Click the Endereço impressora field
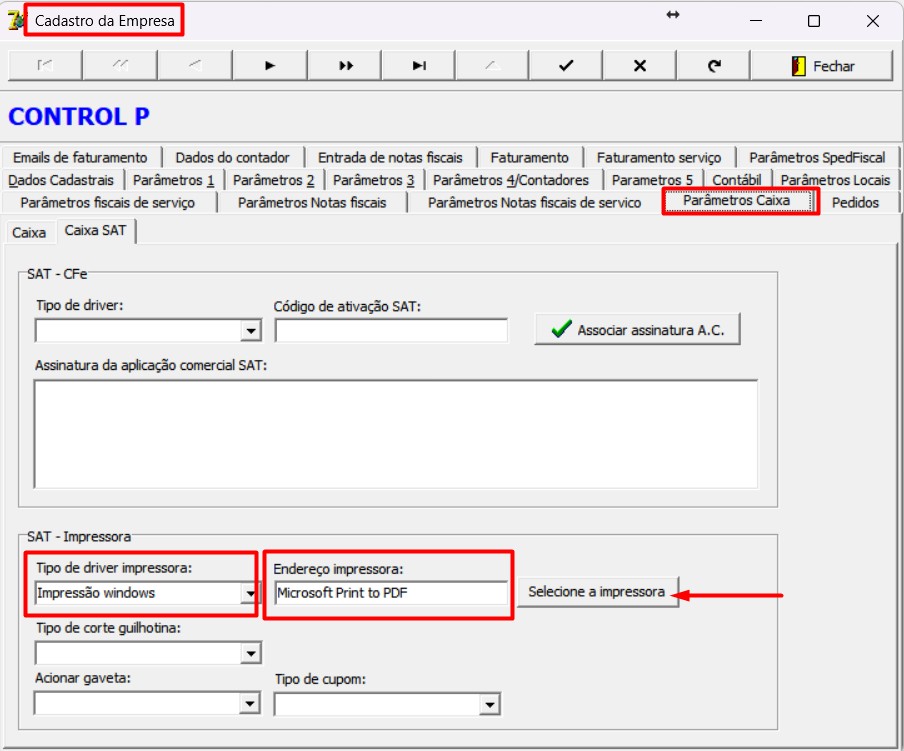This screenshot has height=751, width=904. click(391, 593)
